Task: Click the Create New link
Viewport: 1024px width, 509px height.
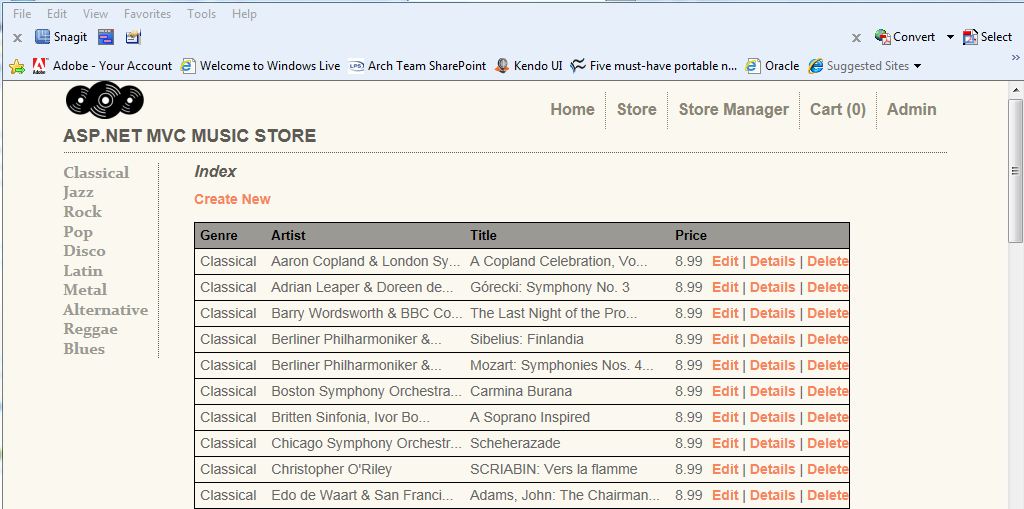Action: coord(232,199)
